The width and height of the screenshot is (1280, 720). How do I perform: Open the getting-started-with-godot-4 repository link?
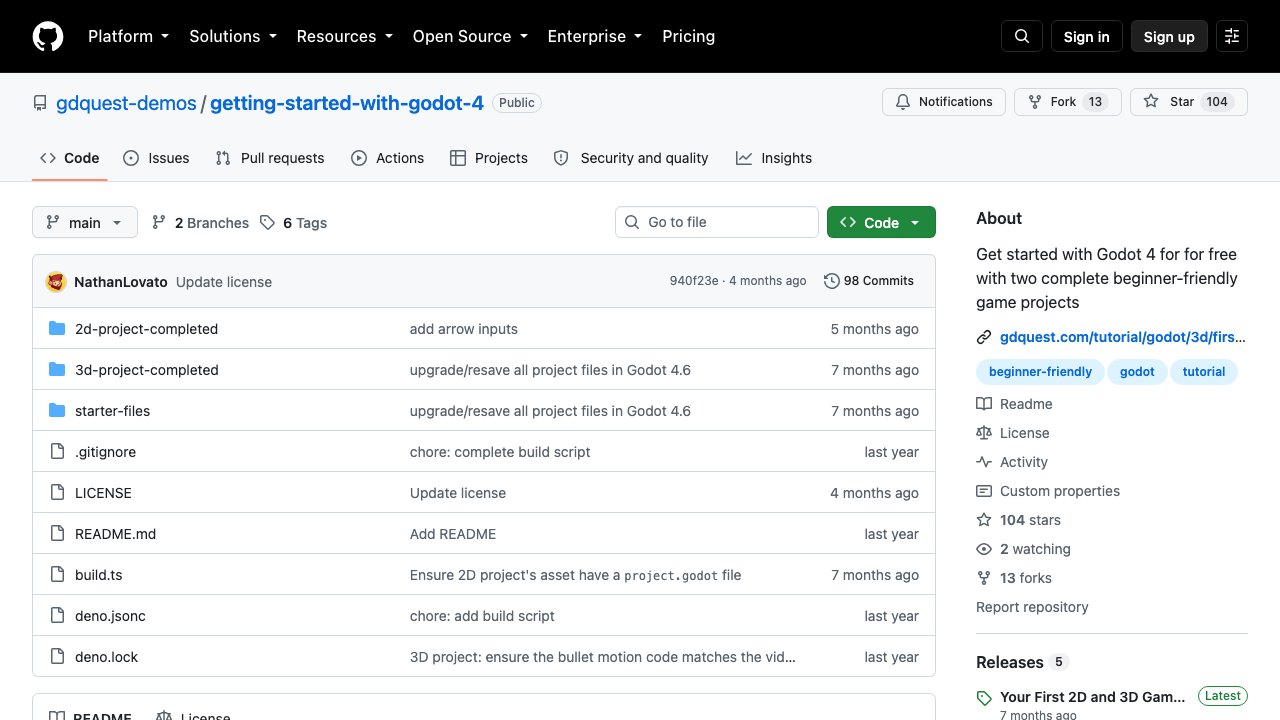(x=347, y=102)
